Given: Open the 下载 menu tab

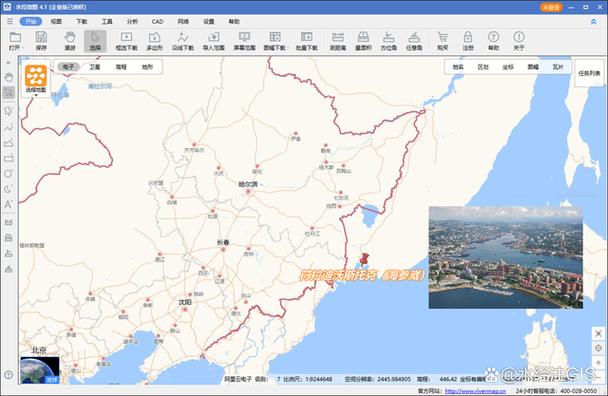Looking at the screenshot, I should coord(81,21).
